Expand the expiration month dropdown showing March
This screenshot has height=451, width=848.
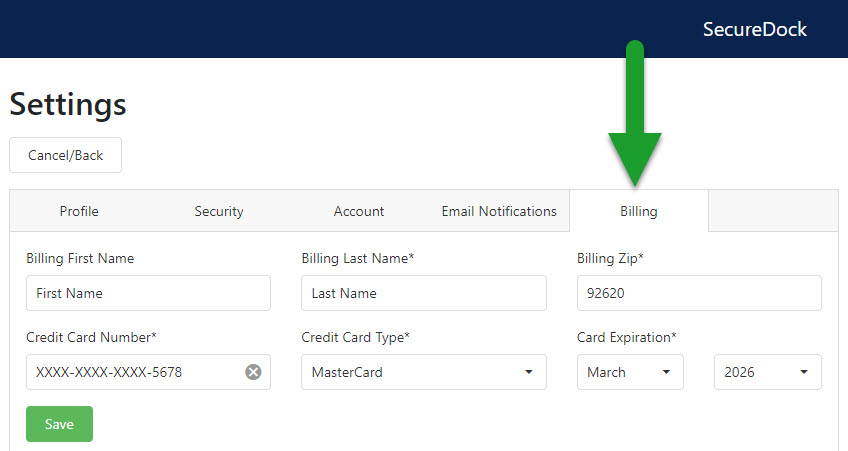pos(630,372)
